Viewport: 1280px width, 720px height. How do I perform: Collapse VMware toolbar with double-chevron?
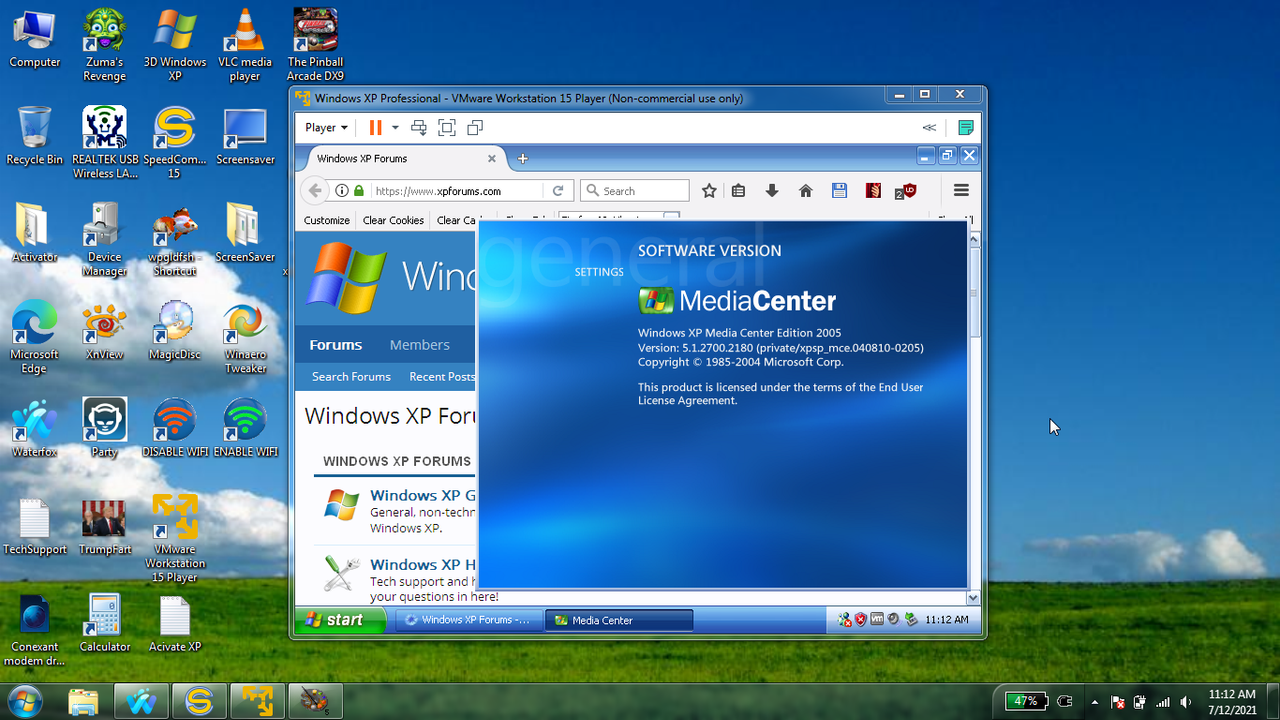point(929,127)
